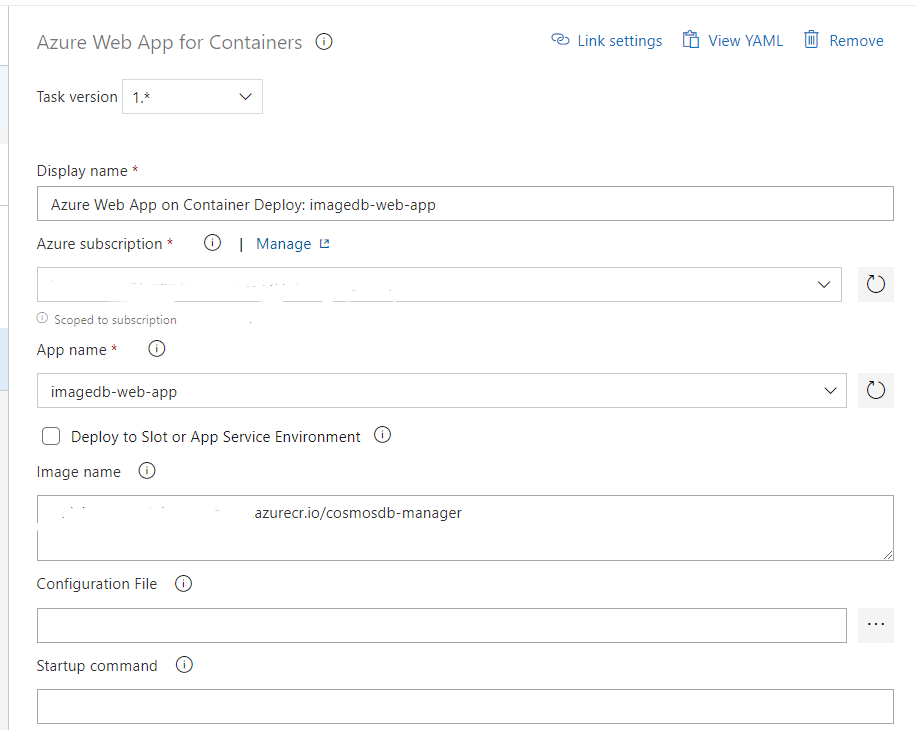Click the Display name text field
This screenshot has height=730, width=919.
[465, 204]
